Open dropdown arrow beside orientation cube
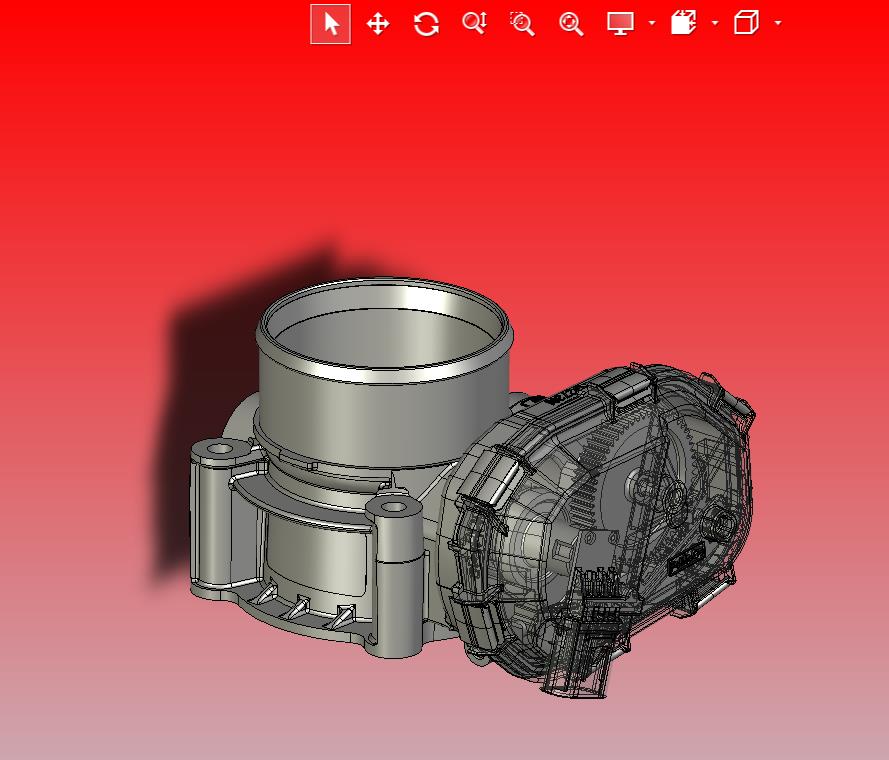This screenshot has height=760, width=889. [x=778, y=23]
